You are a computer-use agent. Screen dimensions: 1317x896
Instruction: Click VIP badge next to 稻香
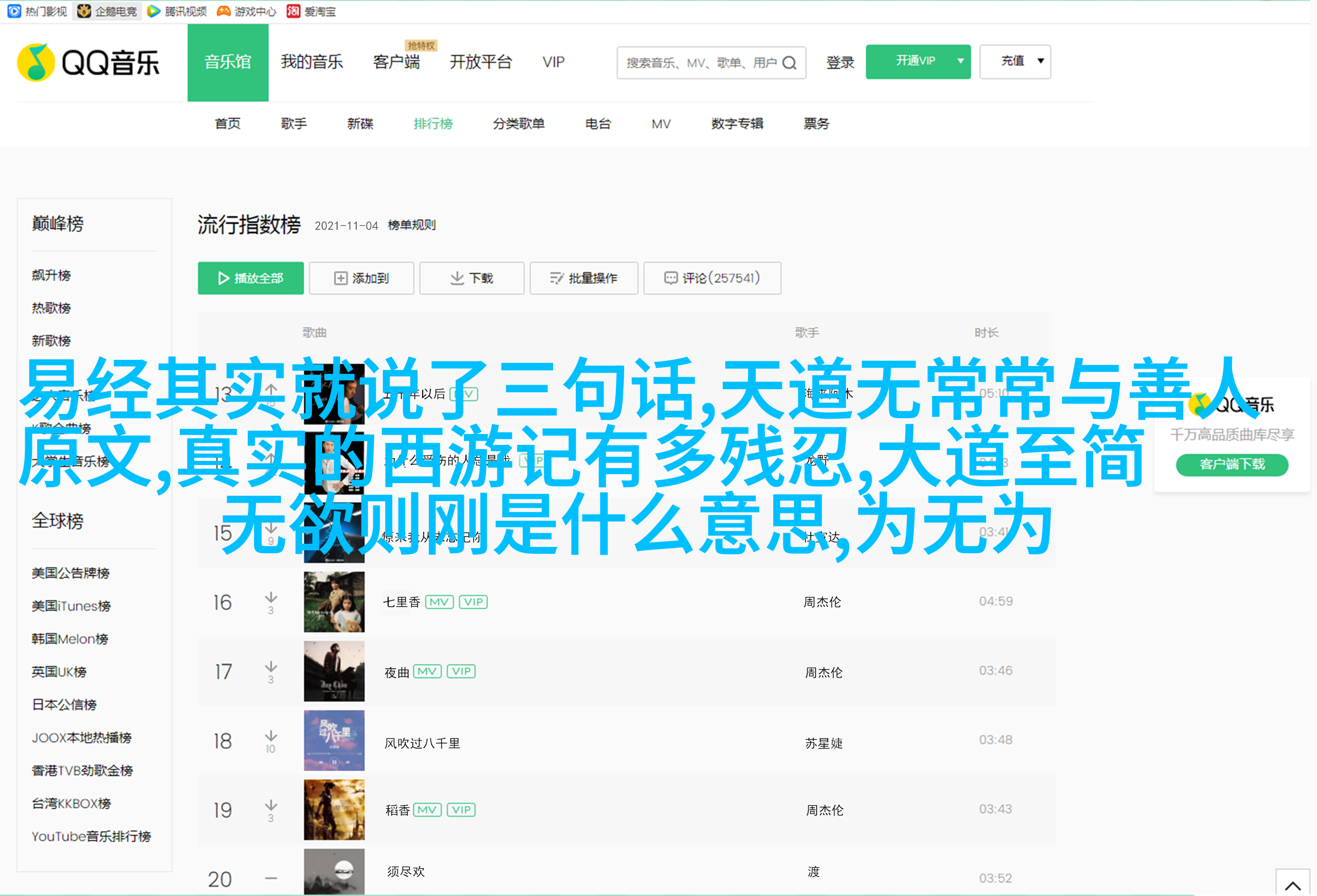(461, 810)
